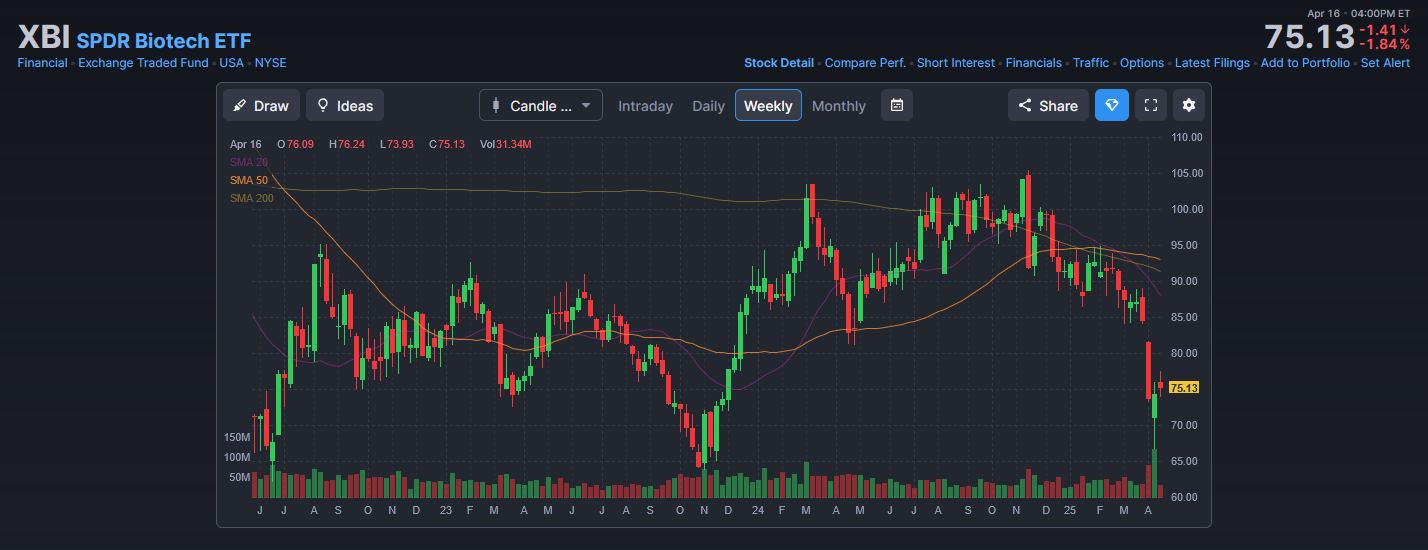Open the Short Interest link

955,63
